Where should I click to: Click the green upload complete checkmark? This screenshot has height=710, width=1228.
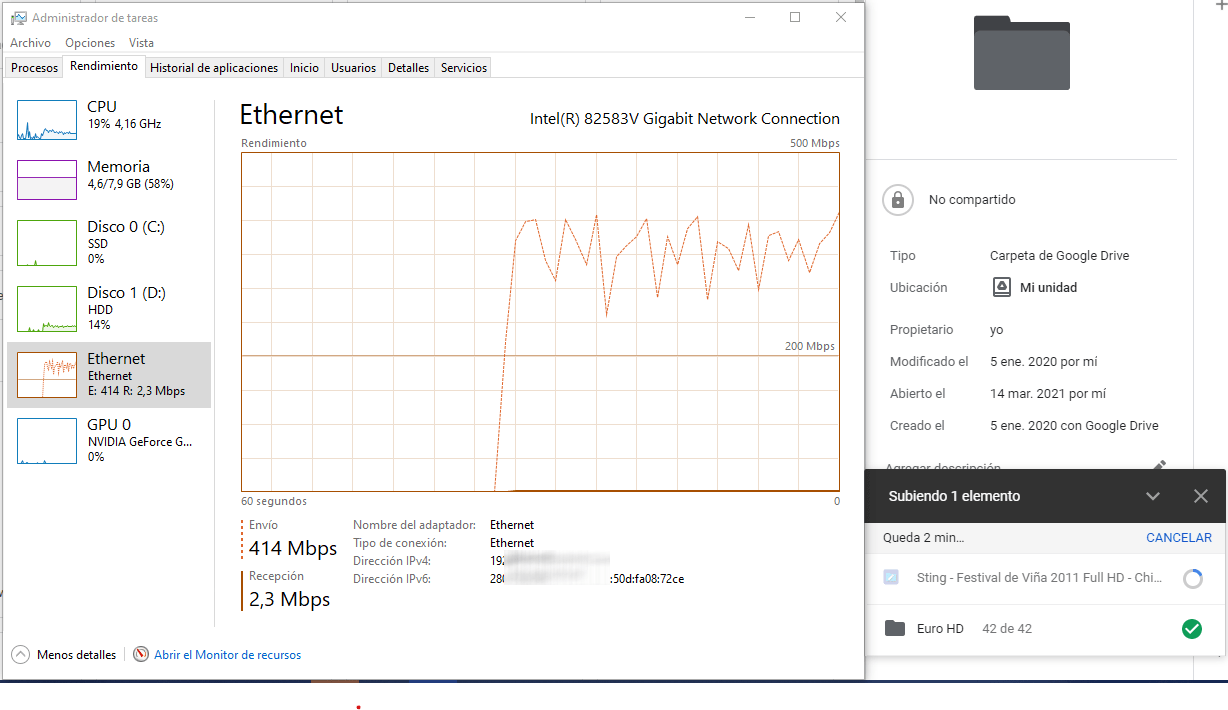[1191, 629]
